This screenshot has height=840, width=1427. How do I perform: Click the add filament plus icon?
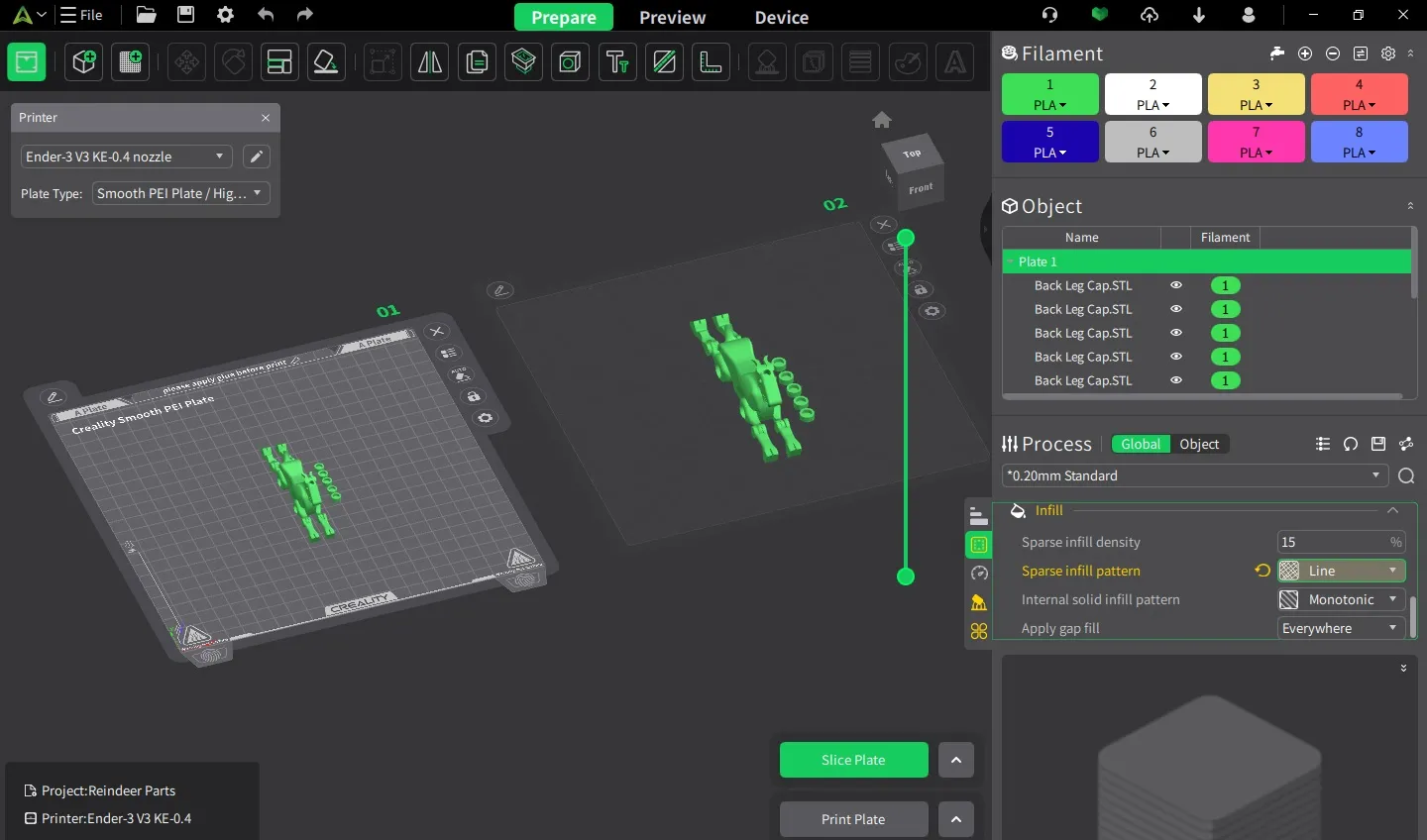tap(1305, 53)
